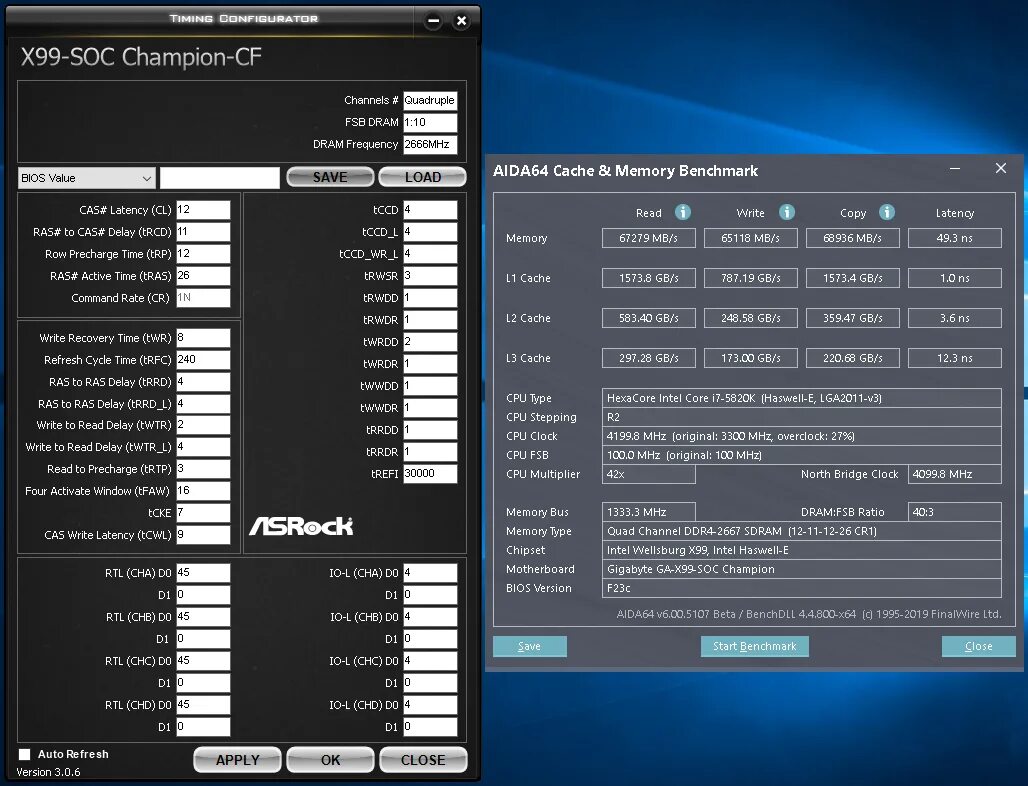Viewport: 1028px width, 786px height.
Task: Click the Close button in AIDA64
Action: point(979,646)
